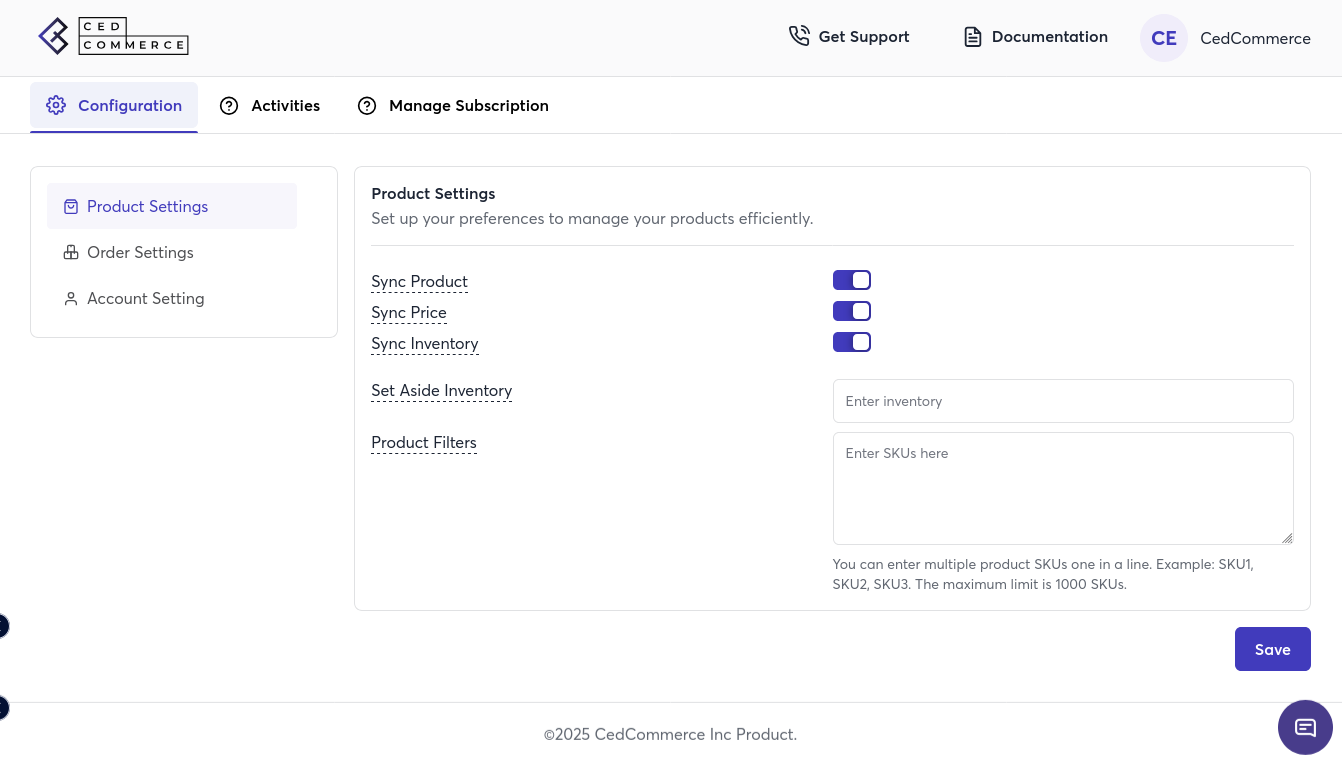
Task: Grab the SKU textarea resize handle
Action: pyautogui.click(x=1287, y=538)
